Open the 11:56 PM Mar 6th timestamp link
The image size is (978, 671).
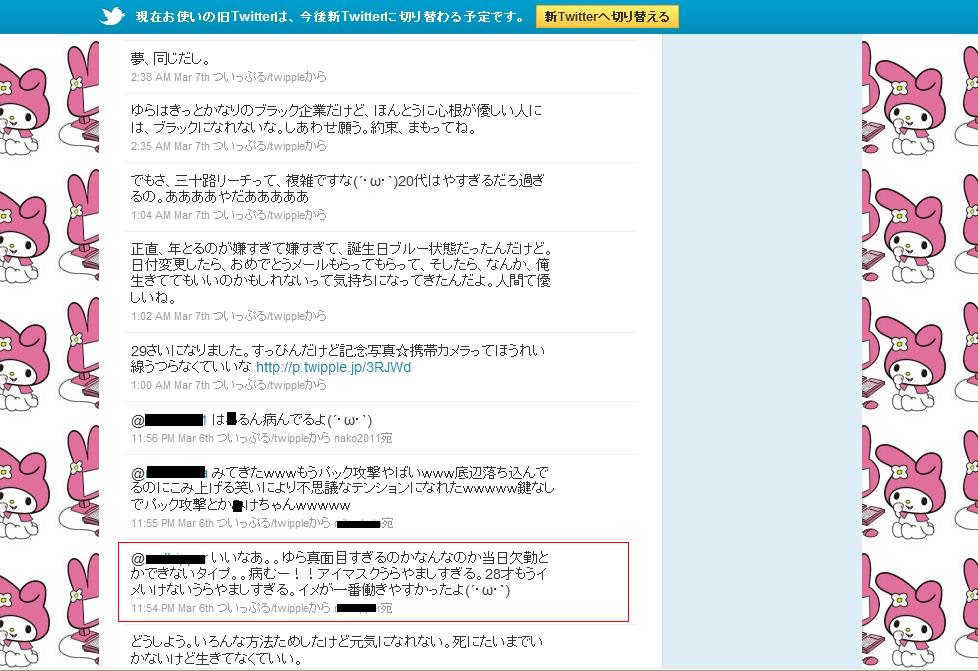tap(172, 438)
